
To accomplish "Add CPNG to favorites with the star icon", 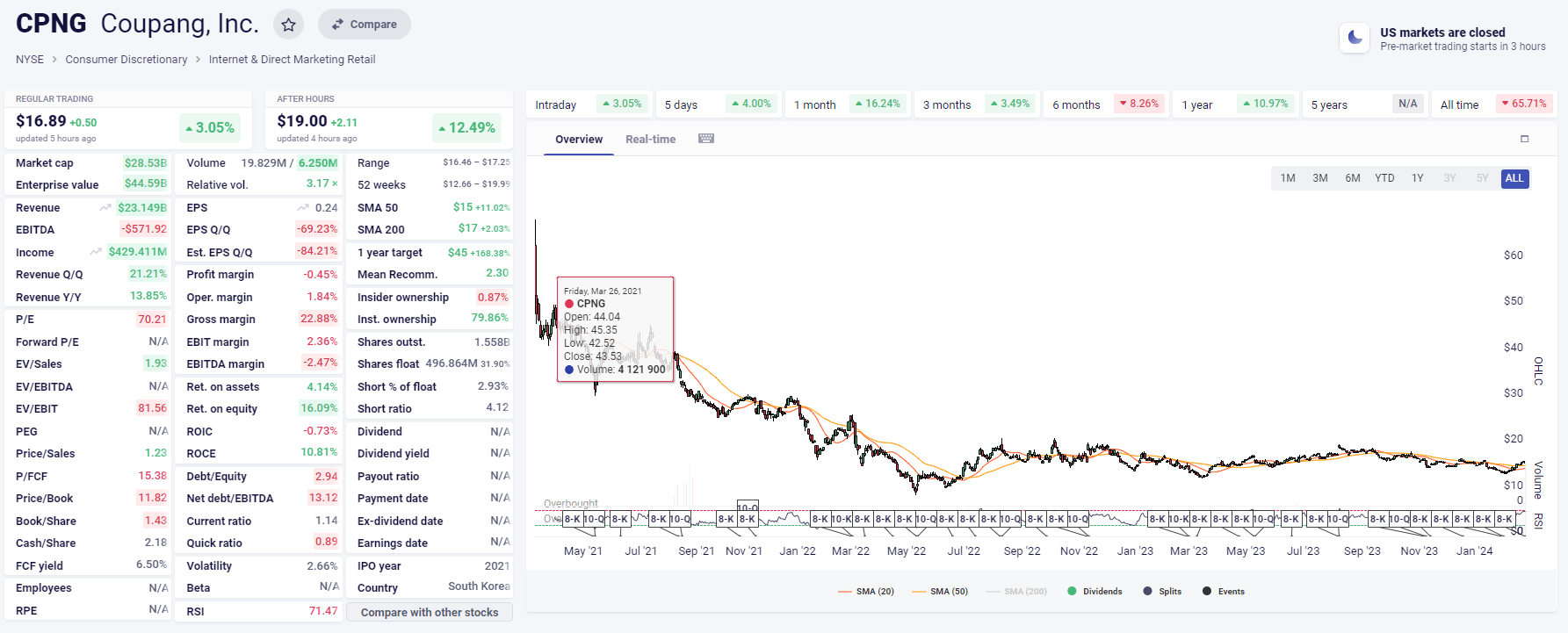I will point(288,25).
